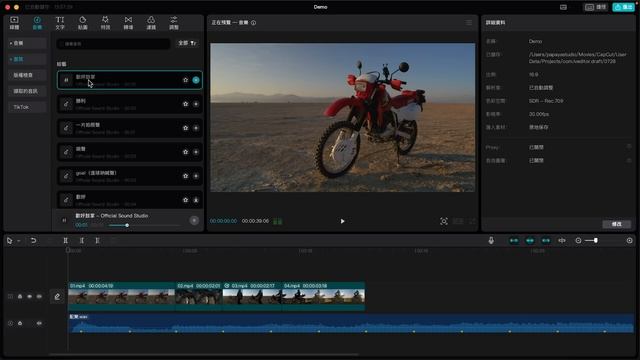The height and width of the screenshot is (360, 640).
Task: Click the Split tool in timeline toolbar
Action: [65, 241]
